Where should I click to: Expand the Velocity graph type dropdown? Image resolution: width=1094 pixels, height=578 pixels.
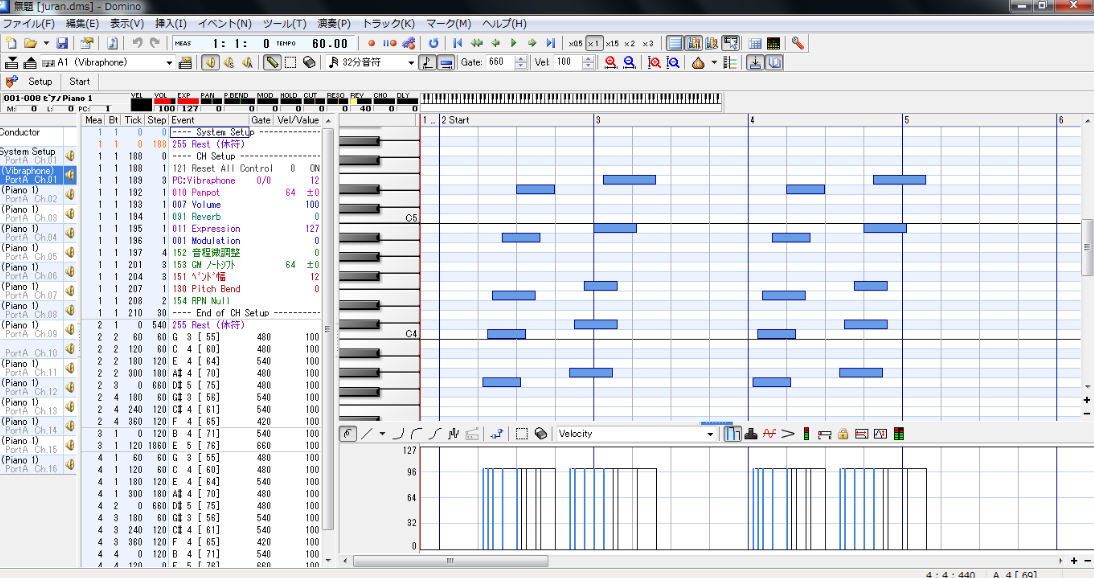[x=710, y=434]
